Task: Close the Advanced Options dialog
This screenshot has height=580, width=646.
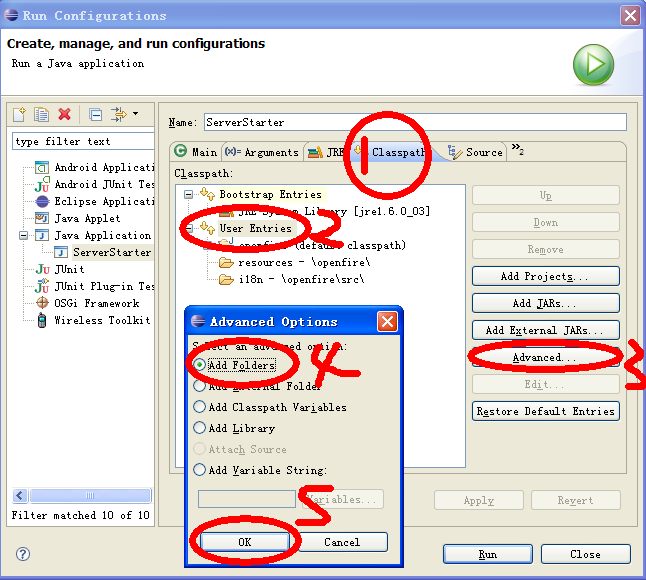Action: [x=387, y=322]
